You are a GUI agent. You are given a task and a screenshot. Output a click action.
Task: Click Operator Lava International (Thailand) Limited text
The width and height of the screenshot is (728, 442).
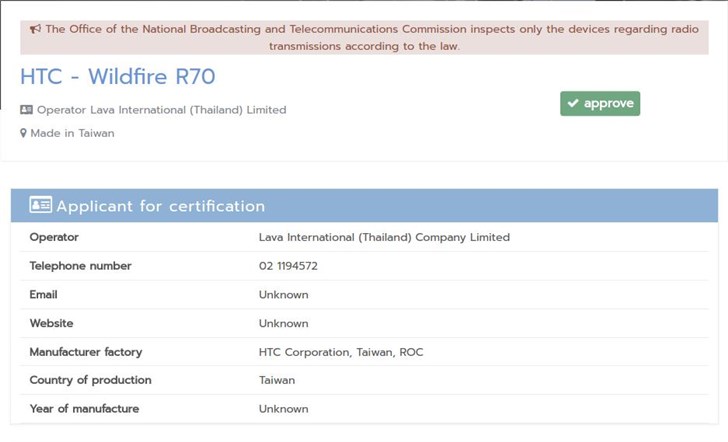click(162, 110)
